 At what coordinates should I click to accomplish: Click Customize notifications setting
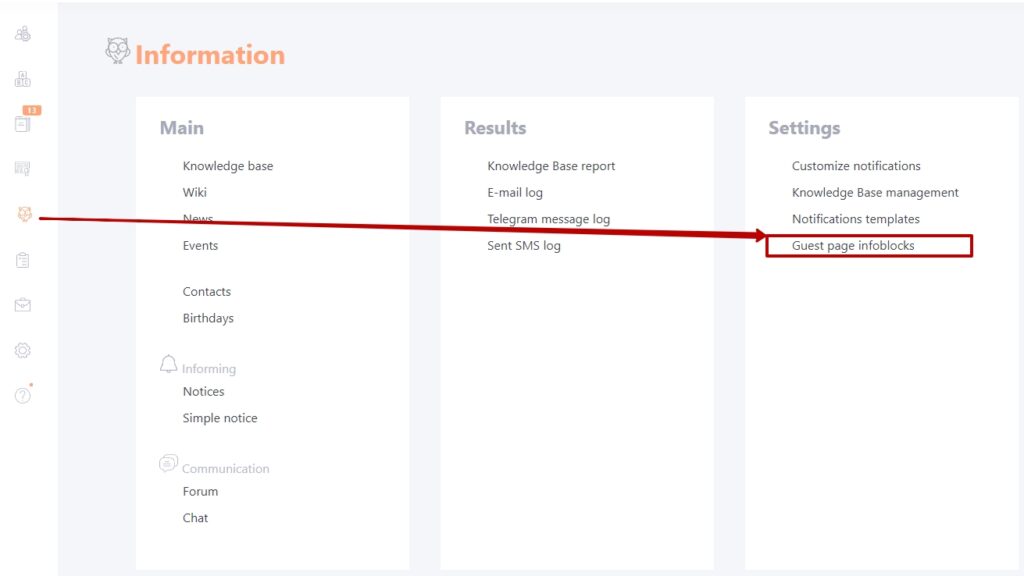pyautogui.click(x=856, y=166)
